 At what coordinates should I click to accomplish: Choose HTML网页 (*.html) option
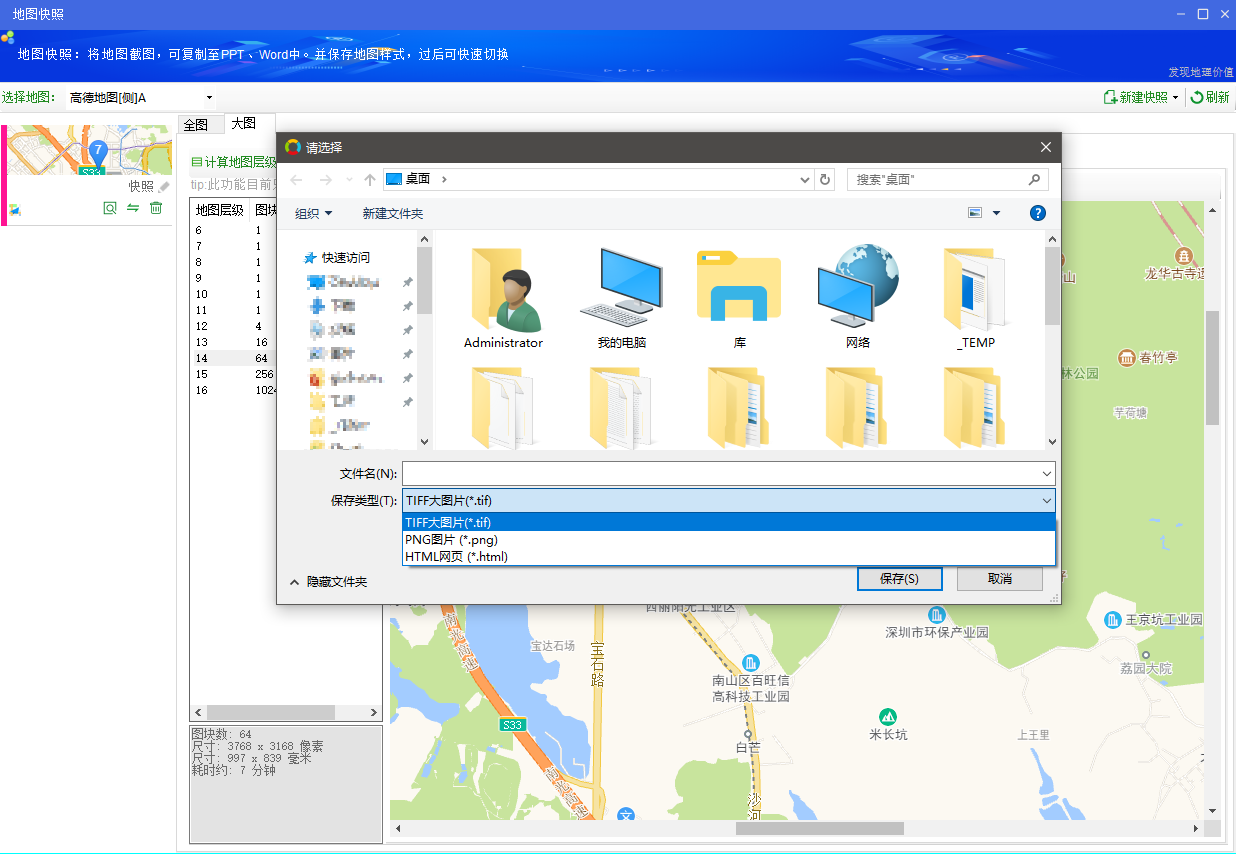coord(729,556)
